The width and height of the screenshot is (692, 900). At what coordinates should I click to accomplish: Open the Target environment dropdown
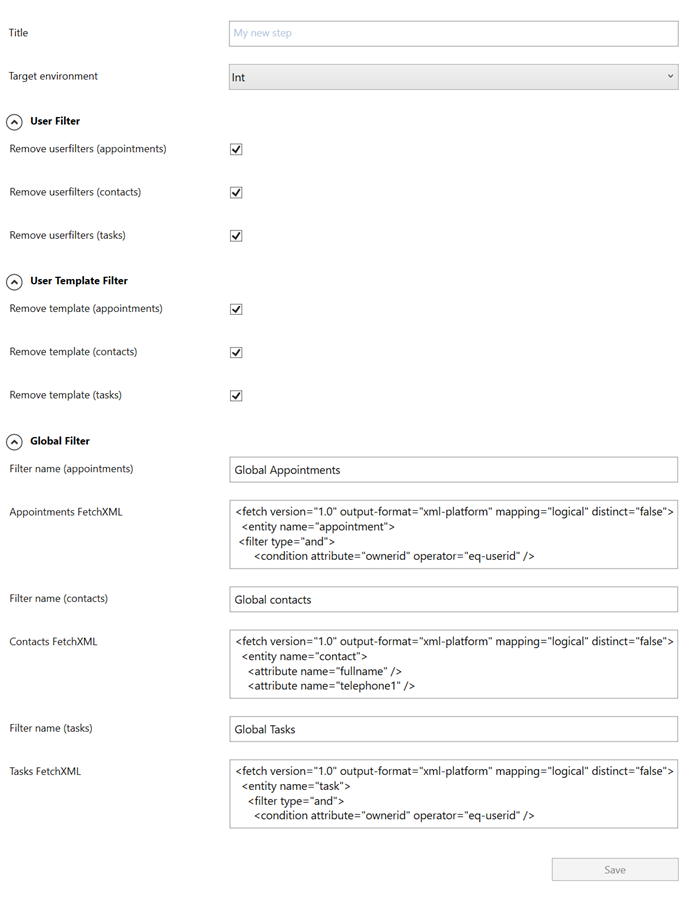pyautogui.click(x=452, y=76)
